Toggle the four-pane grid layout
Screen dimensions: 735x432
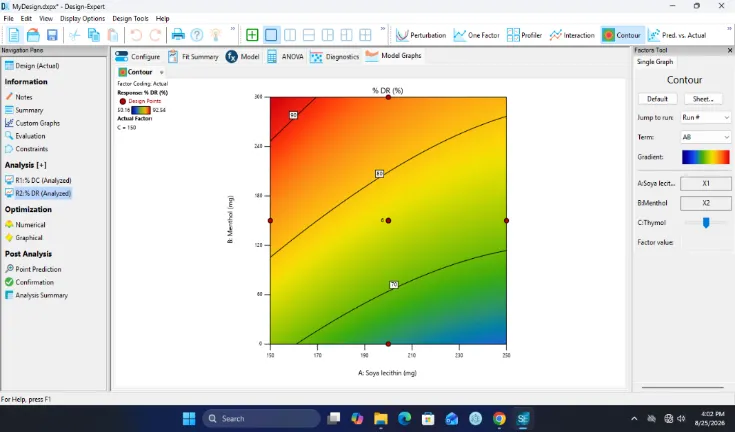coord(365,35)
